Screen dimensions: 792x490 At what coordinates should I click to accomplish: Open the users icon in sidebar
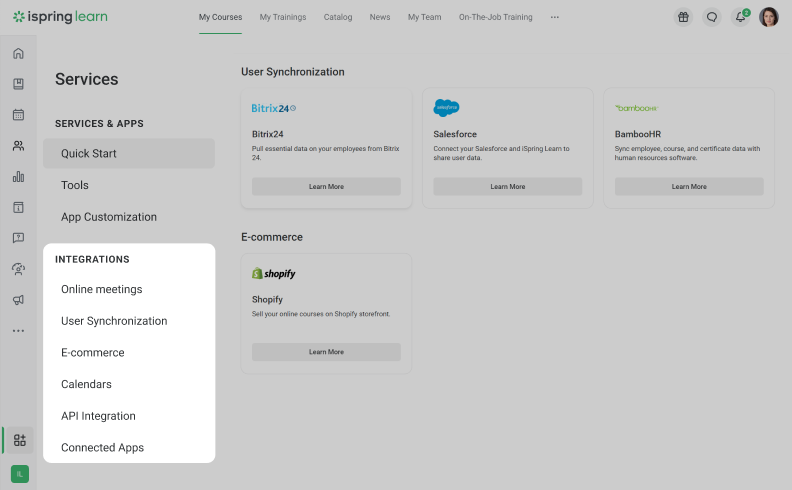pyautogui.click(x=18, y=146)
